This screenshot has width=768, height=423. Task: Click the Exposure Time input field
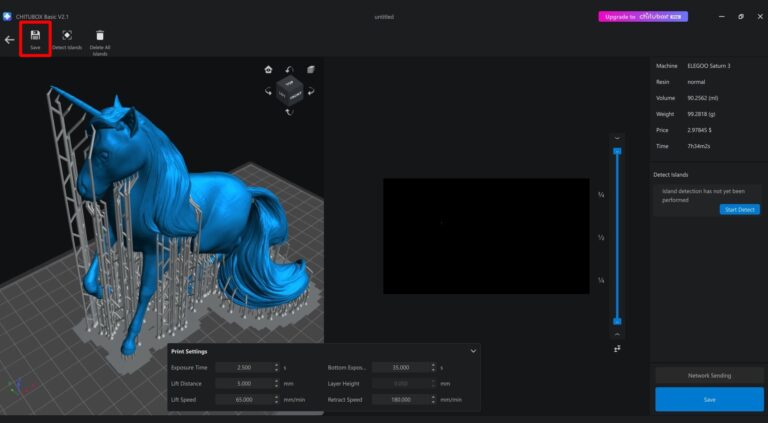point(243,368)
